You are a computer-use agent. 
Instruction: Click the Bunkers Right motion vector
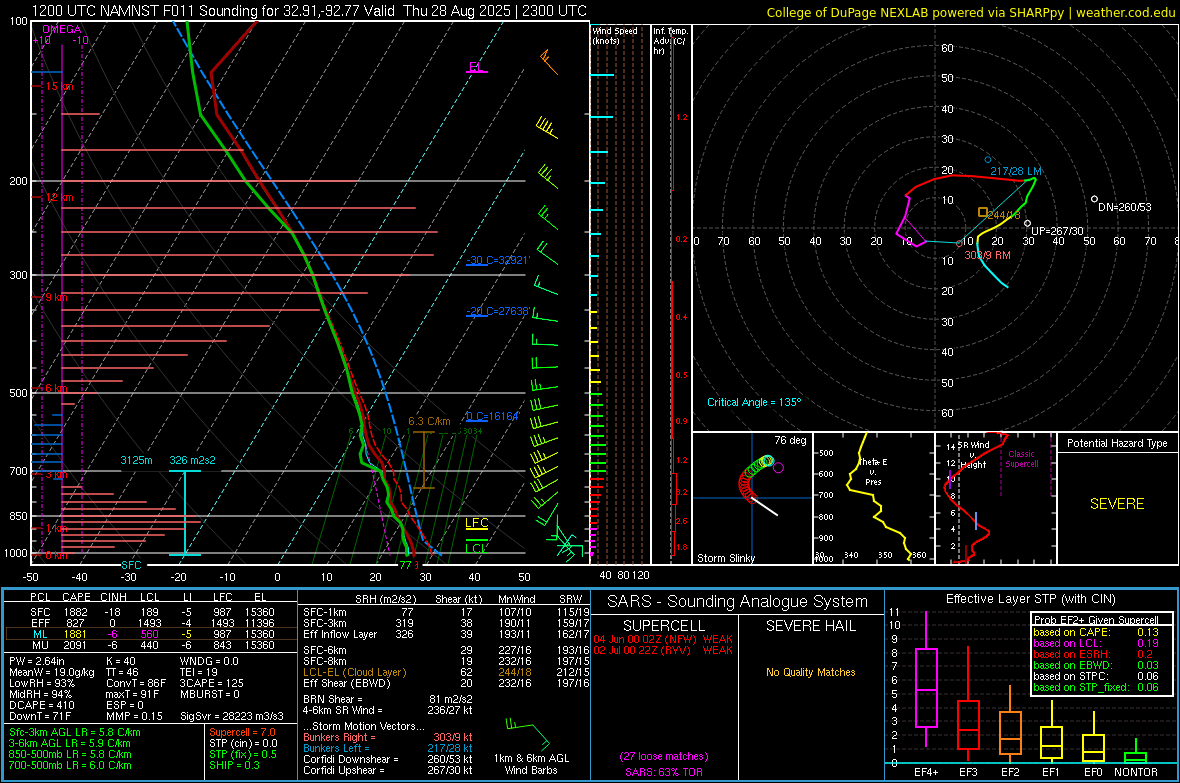(388, 737)
